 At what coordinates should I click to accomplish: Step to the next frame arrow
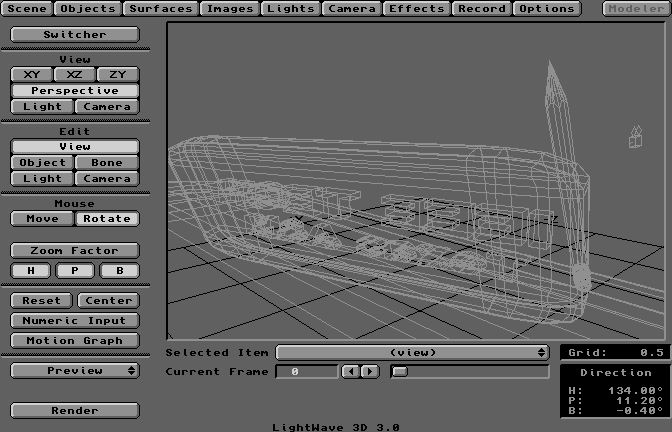coord(370,372)
